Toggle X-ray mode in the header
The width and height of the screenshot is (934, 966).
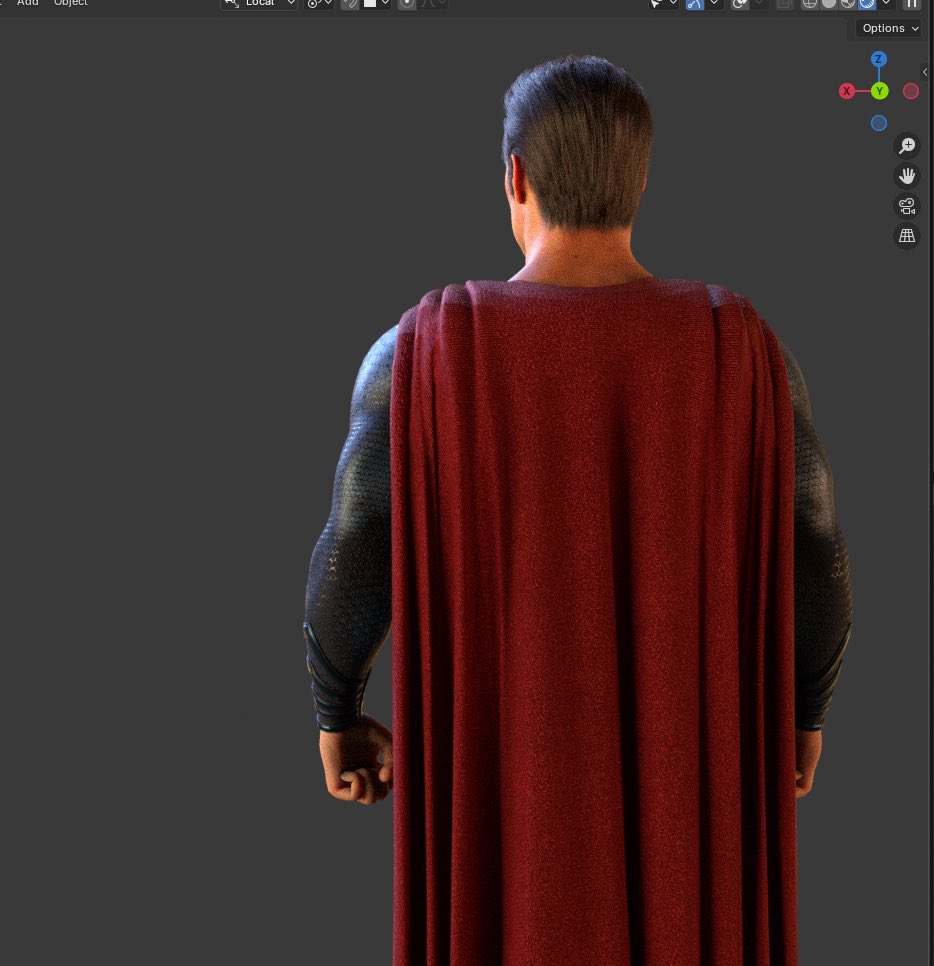click(x=785, y=4)
